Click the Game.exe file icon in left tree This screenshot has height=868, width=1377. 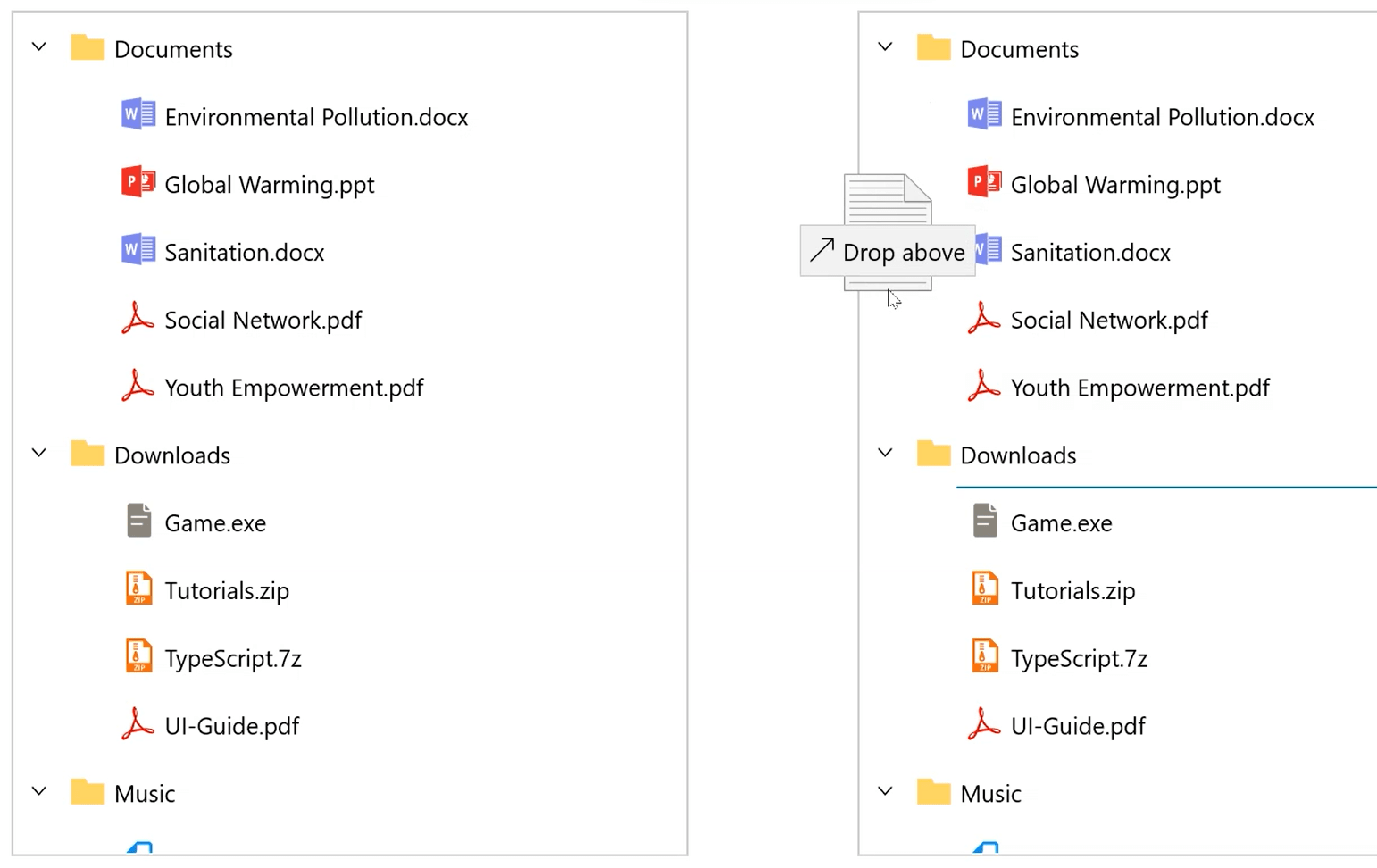[138, 521]
